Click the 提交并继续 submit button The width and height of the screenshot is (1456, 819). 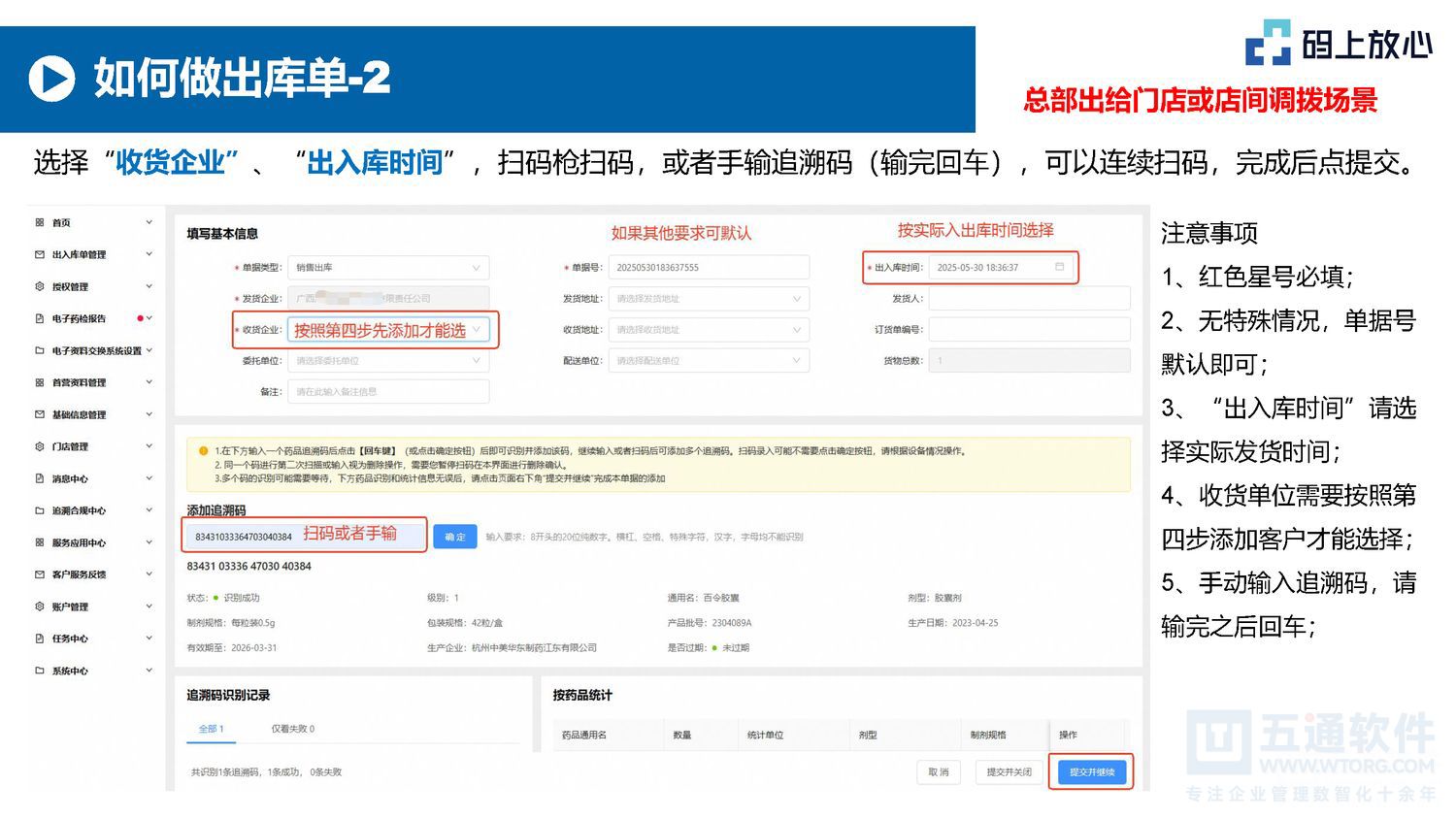pyautogui.click(x=1091, y=771)
